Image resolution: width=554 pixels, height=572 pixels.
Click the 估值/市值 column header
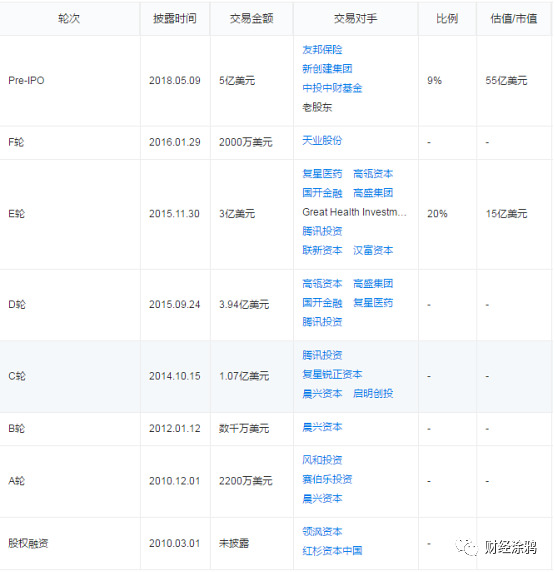click(514, 18)
